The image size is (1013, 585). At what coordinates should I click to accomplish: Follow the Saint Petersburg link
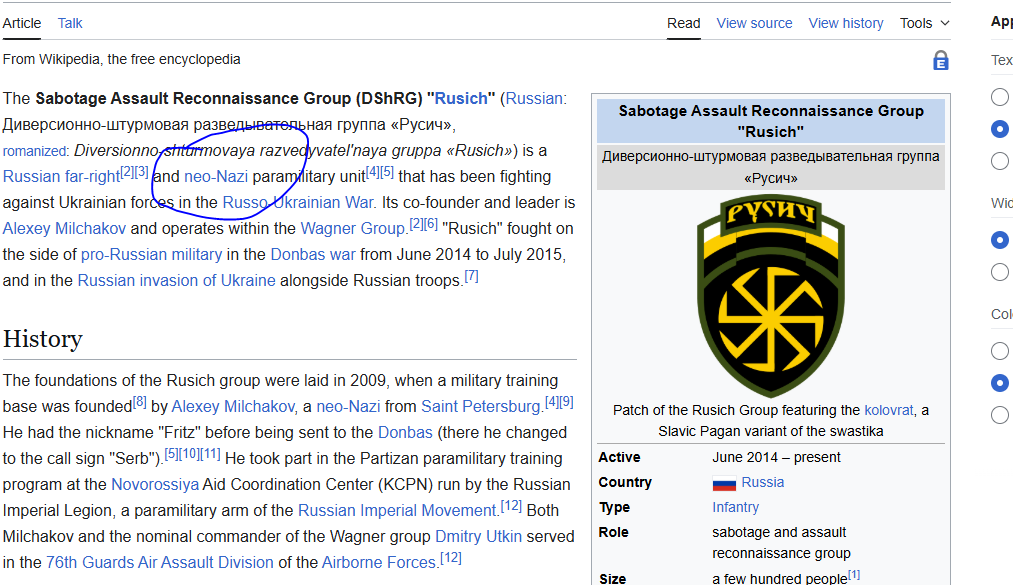tap(481, 406)
